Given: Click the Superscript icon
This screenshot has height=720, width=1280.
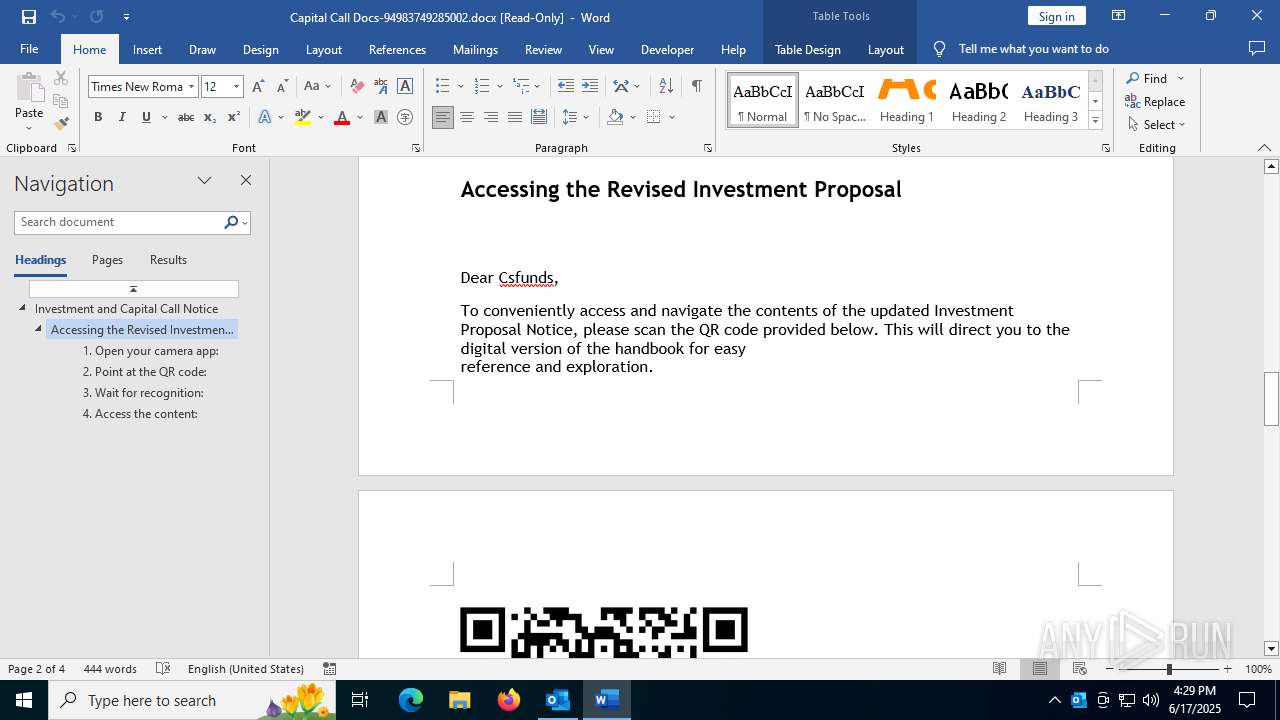Looking at the screenshot, I should (233, 117).
